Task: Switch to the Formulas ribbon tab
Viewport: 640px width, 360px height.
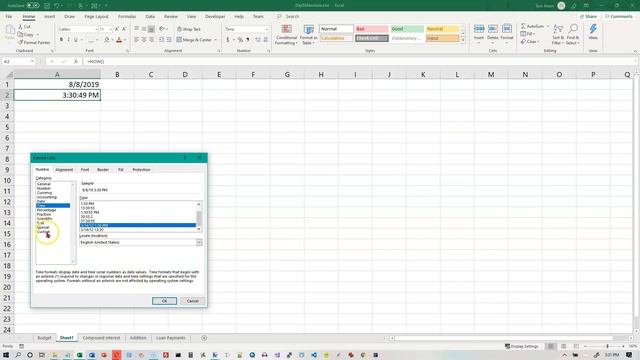Action: click(127, 16)
